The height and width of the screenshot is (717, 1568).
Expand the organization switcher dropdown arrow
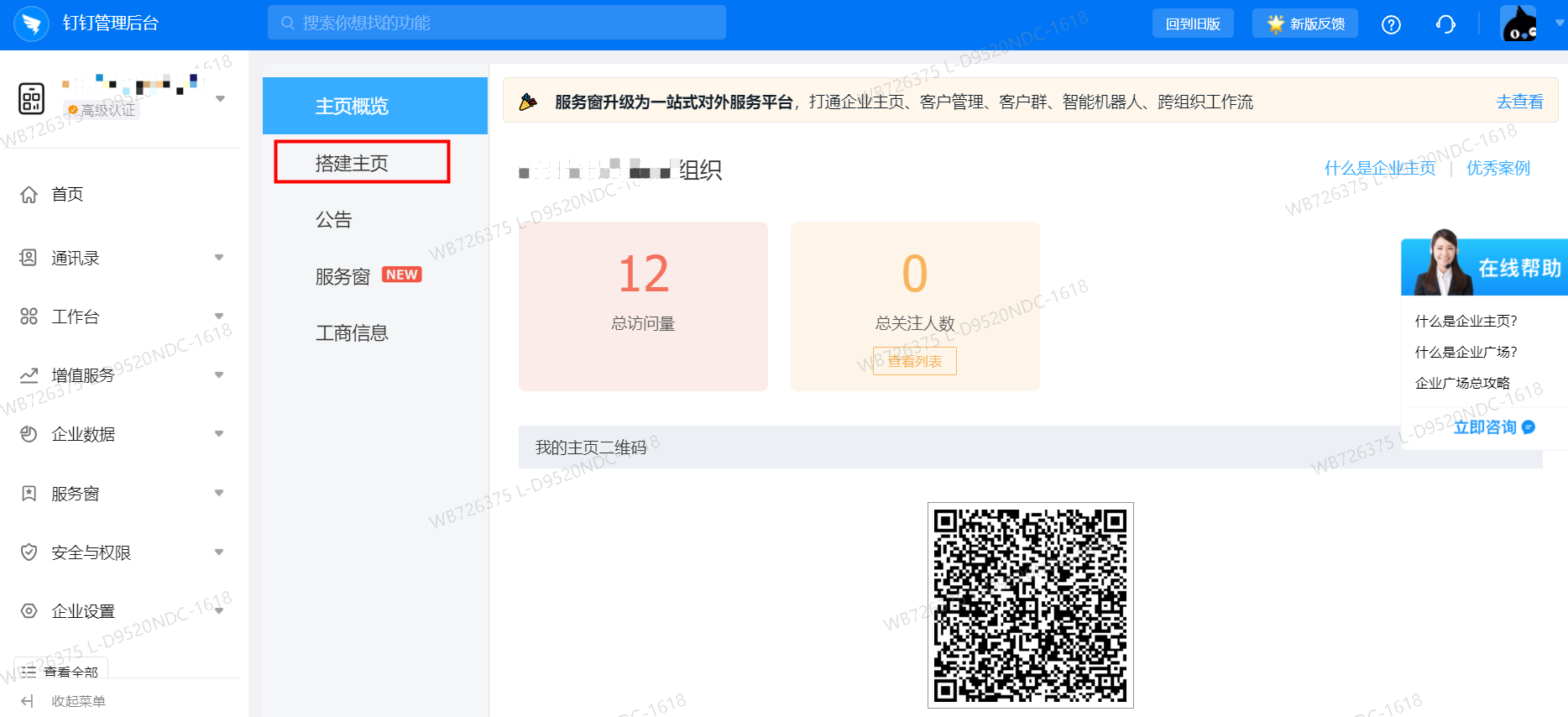point(220,99)
